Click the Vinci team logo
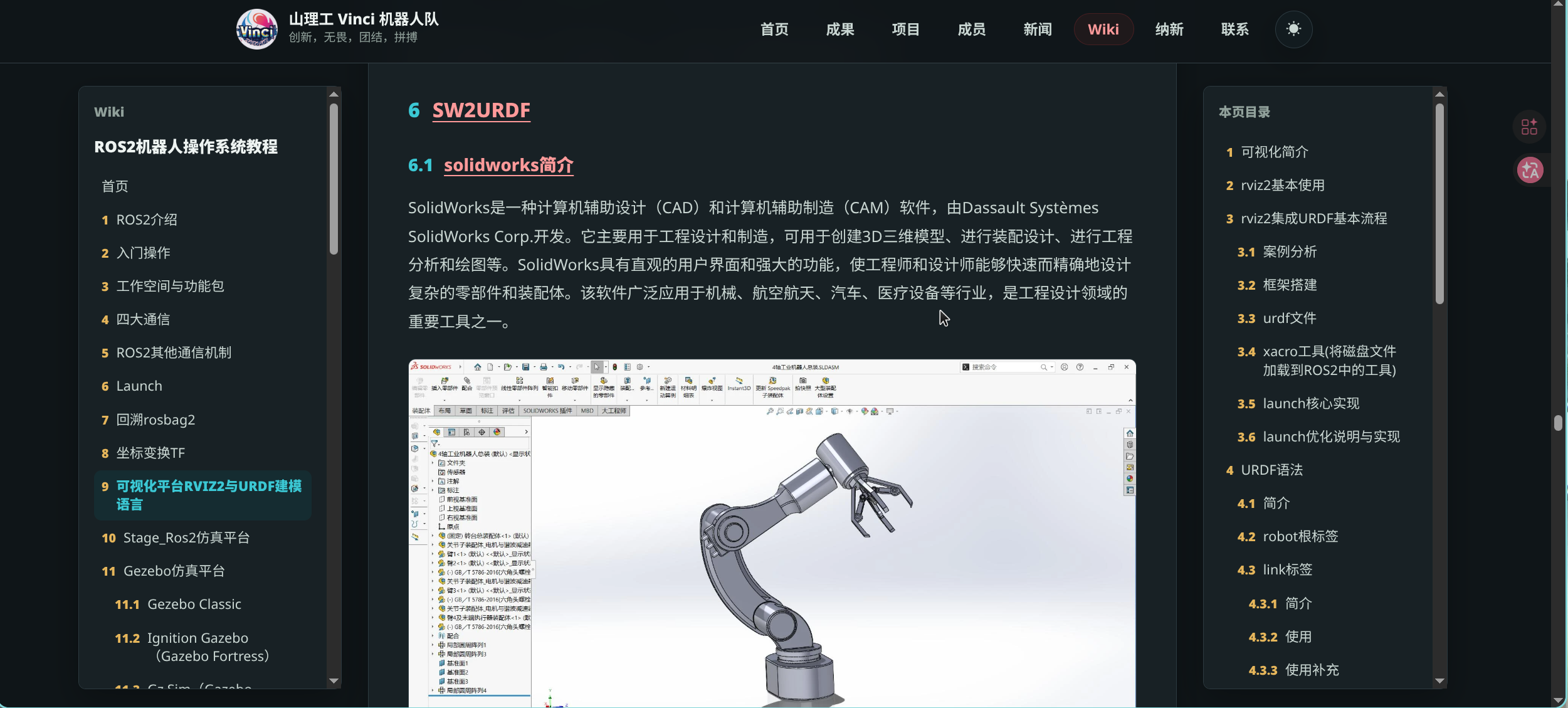This screenshot has width=1568, height=708. coord(256,29)
